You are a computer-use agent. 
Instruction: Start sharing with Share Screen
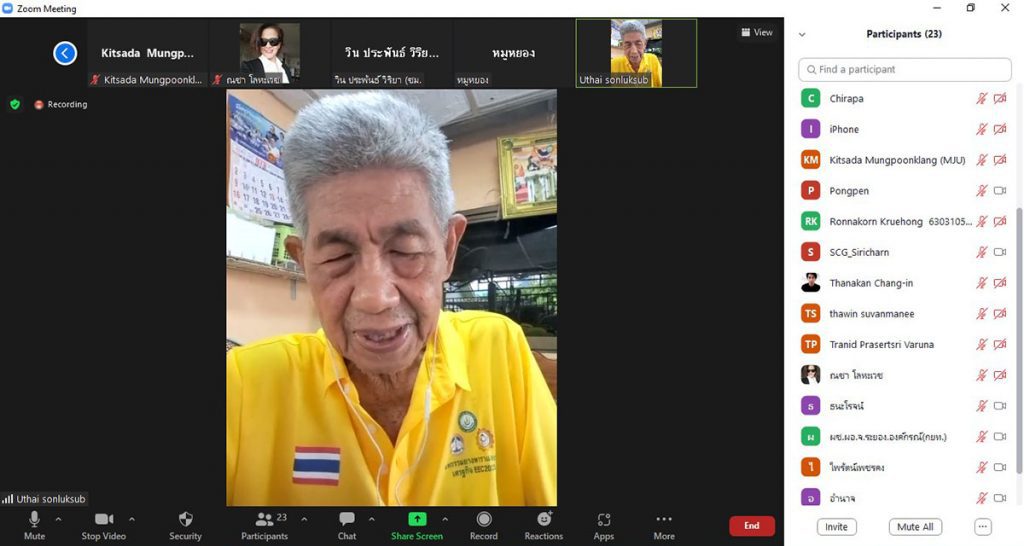[417, 519]
